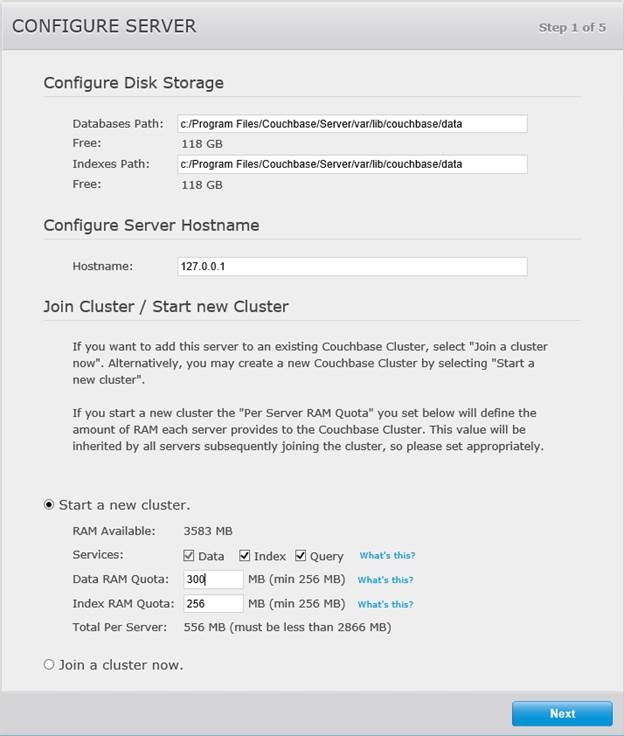
Task: Open the What's this link beside Services
Action: click(387, 556)
